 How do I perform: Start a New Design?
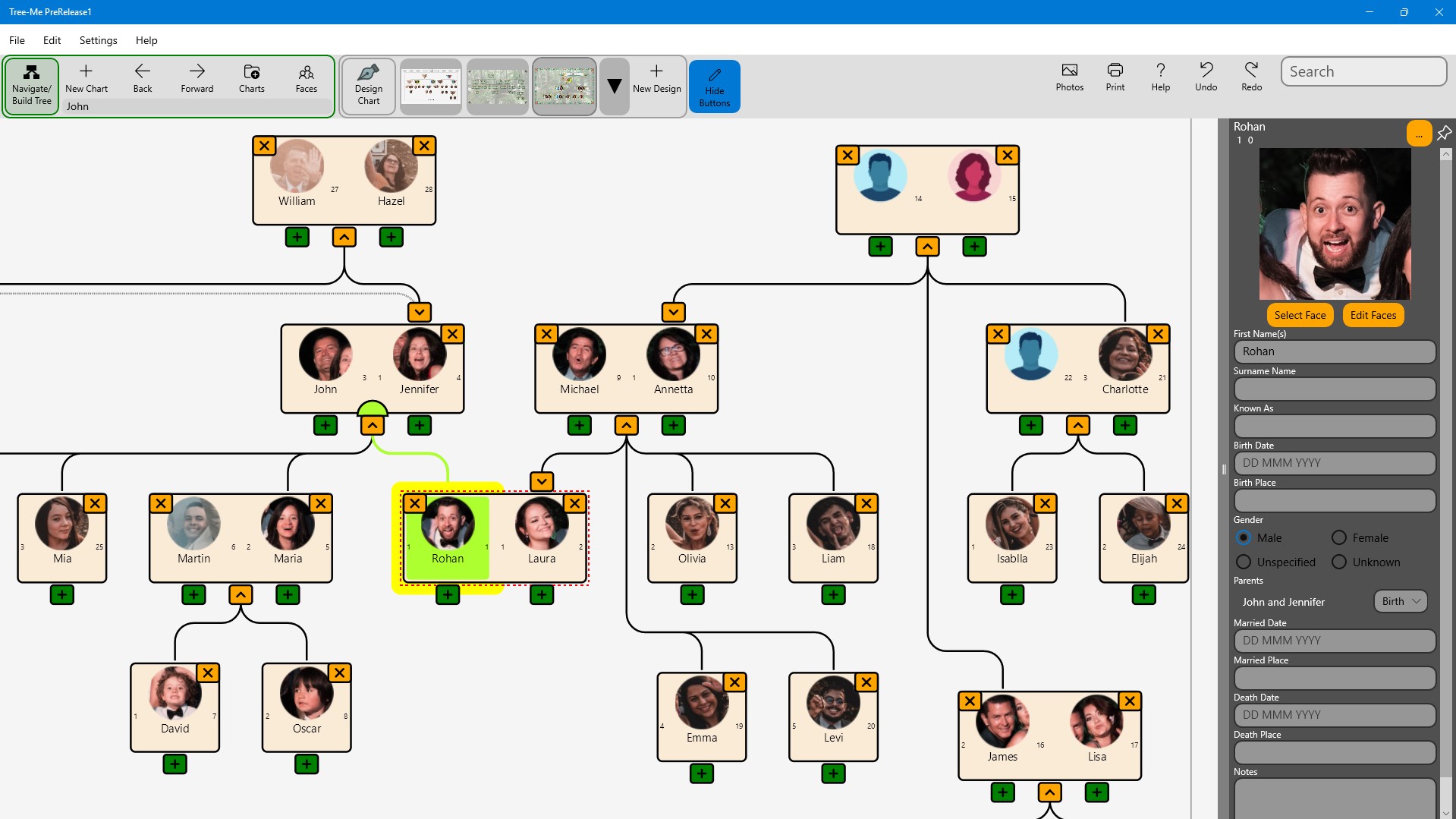[656, 78]
